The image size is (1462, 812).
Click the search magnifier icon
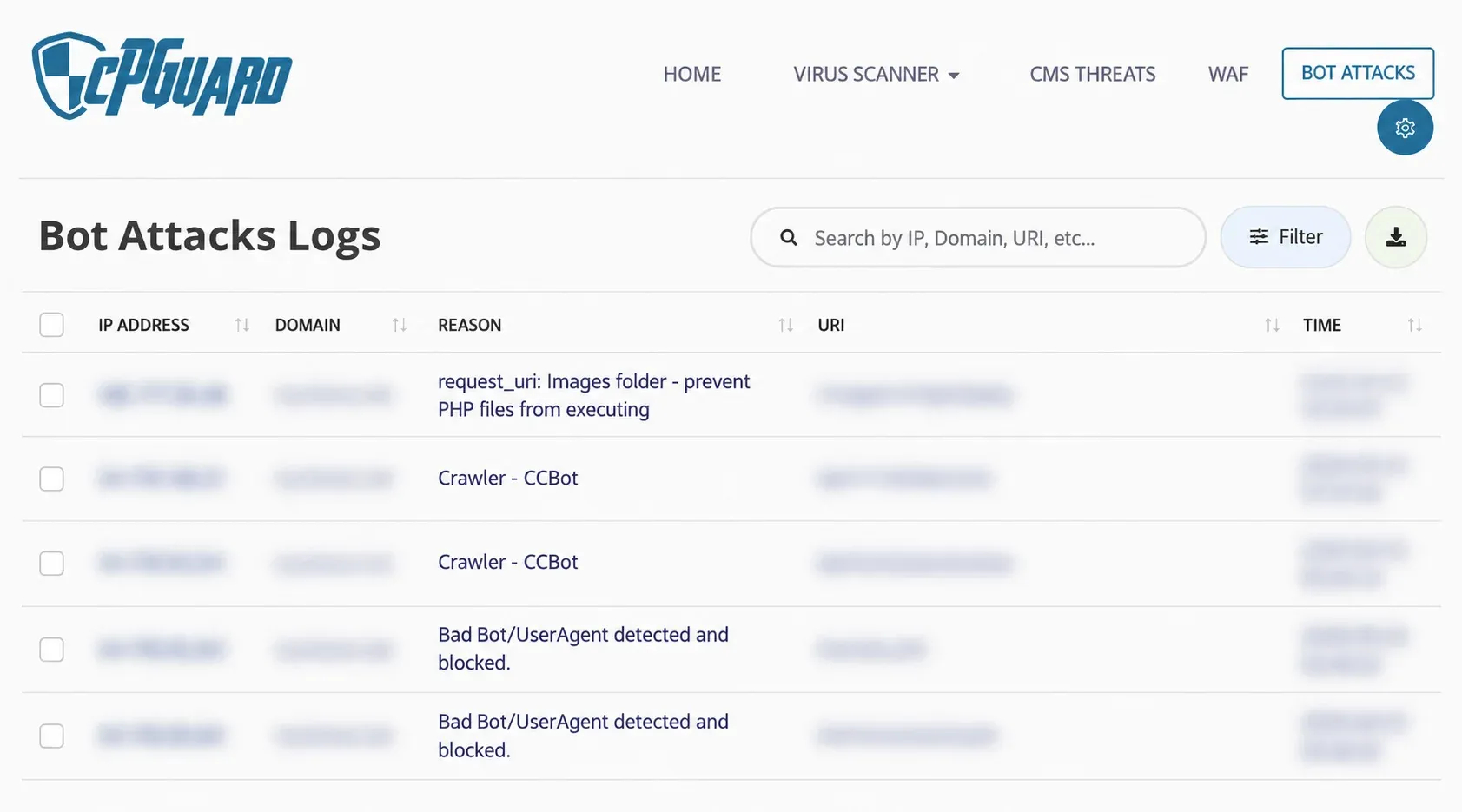tap(789, 237)
